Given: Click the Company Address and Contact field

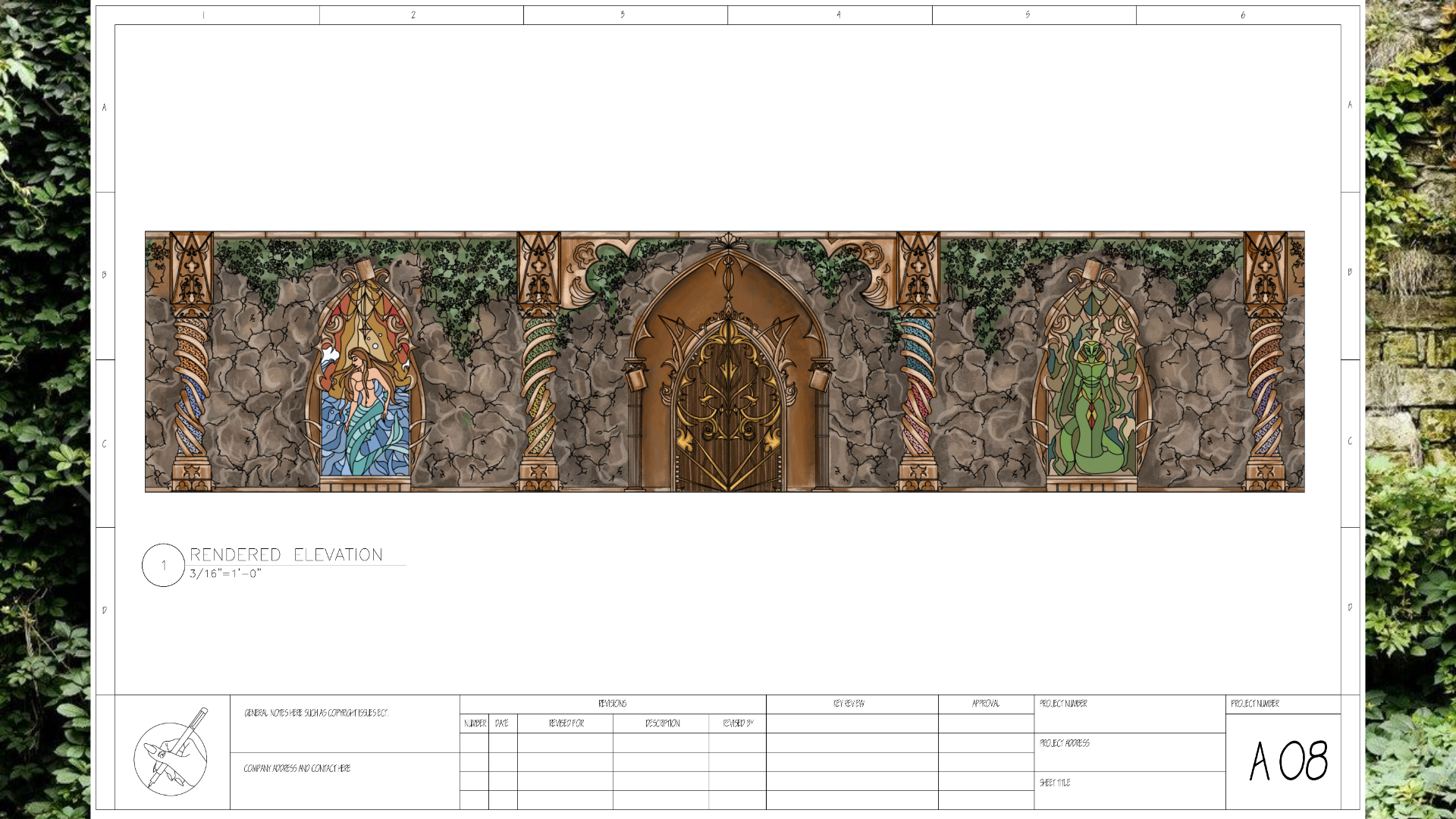Looking at the screenshot, I should point(297,768).
